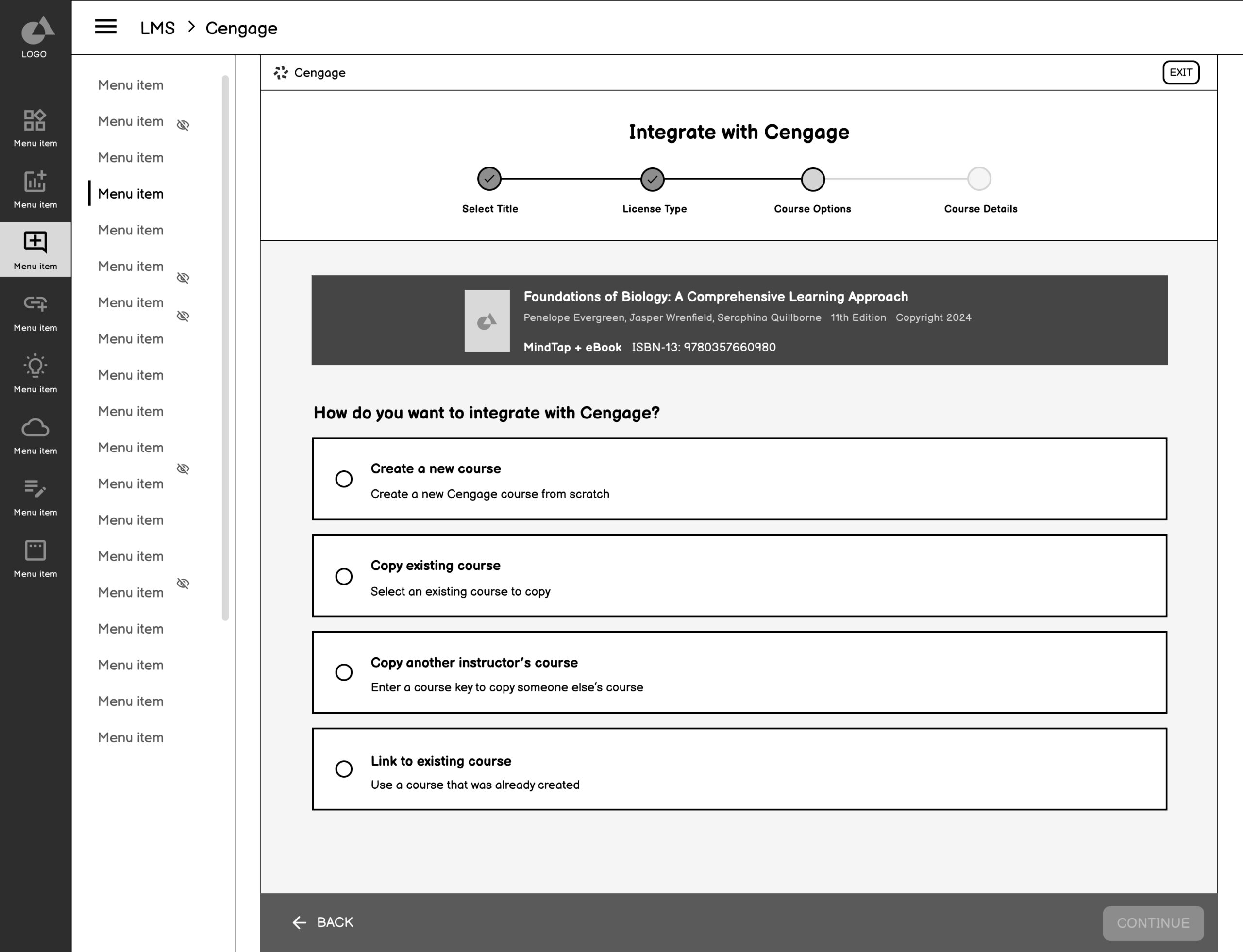Viewport: 1243px width, 952px height.
Task: Click the 11th Edition text
Action: click(x=858, y=317)
